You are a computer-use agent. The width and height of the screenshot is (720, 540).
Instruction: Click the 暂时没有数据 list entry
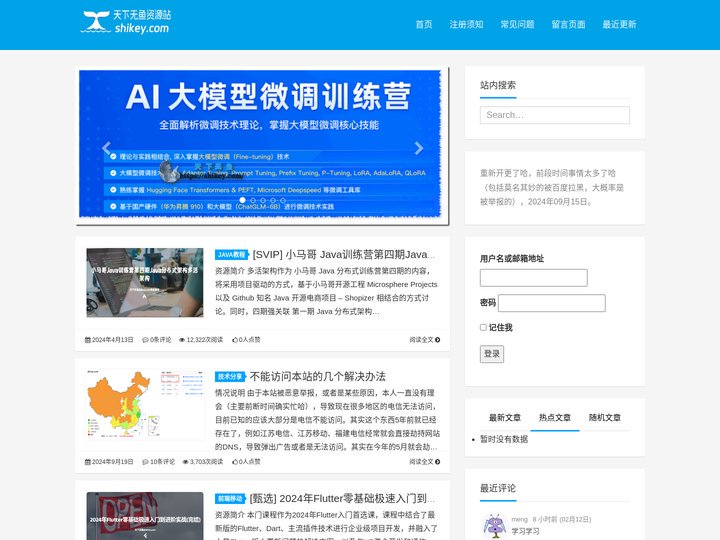point(504,439)
